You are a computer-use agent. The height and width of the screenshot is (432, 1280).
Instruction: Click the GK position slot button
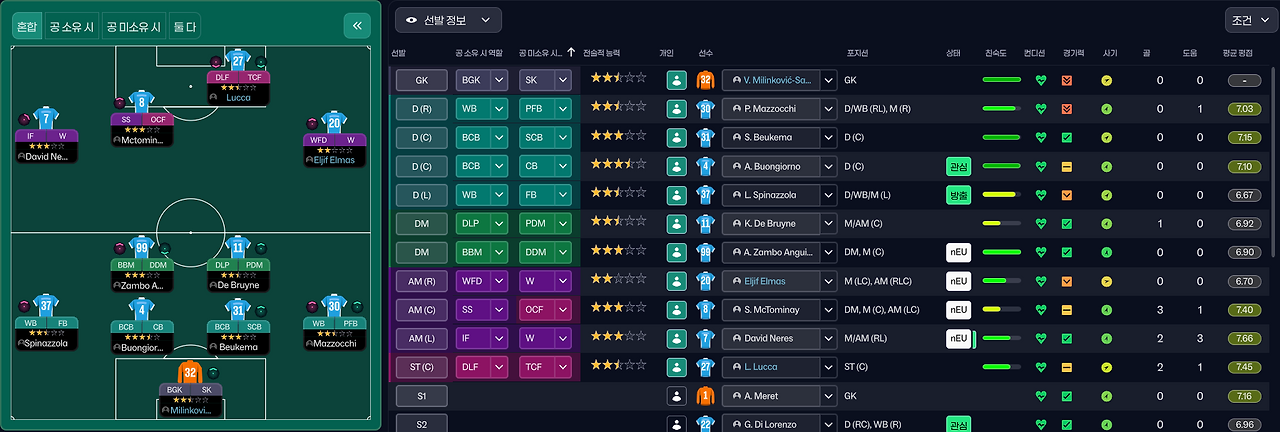(x=421, y=80)
